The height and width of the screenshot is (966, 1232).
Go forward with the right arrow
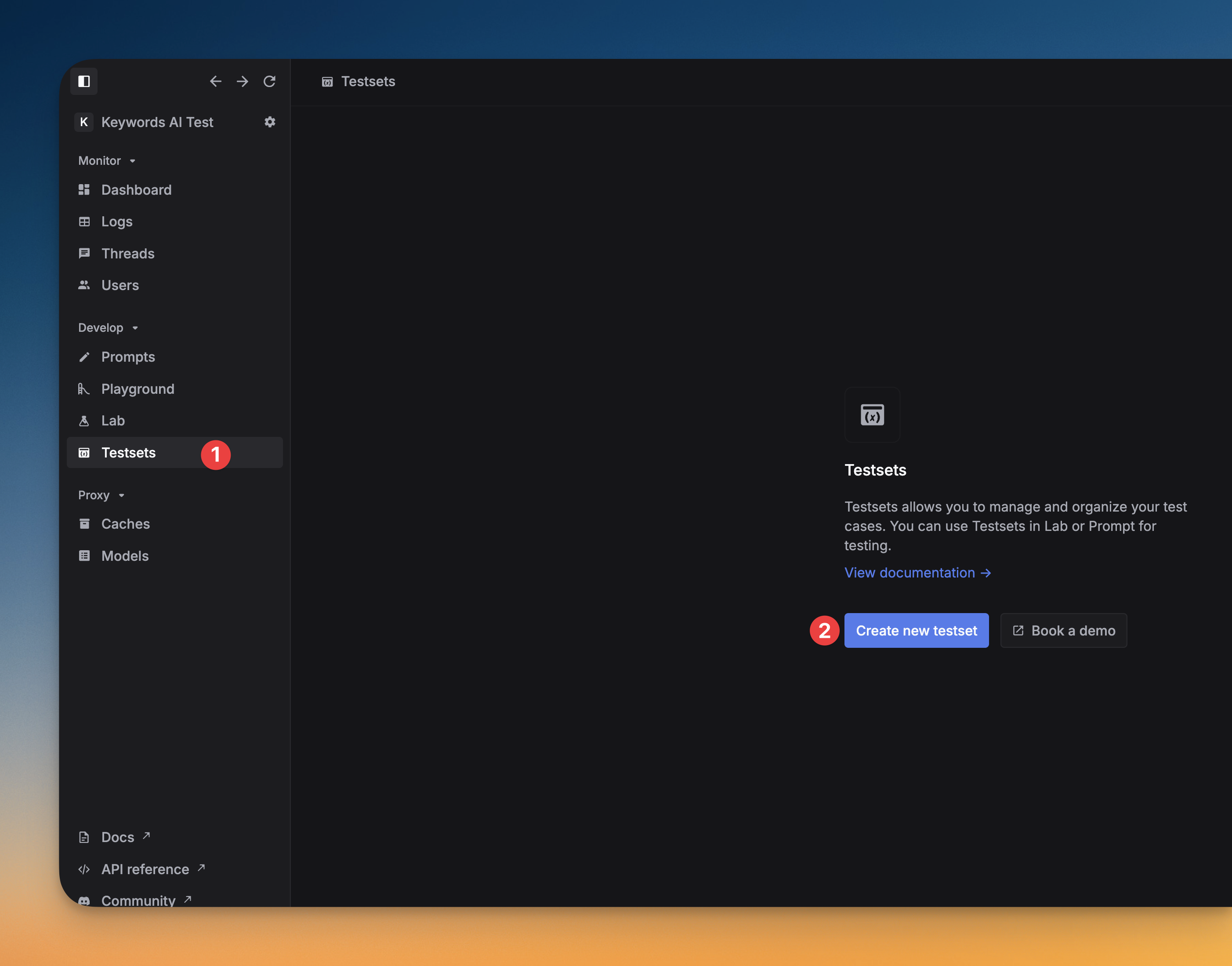click(243, 81)
